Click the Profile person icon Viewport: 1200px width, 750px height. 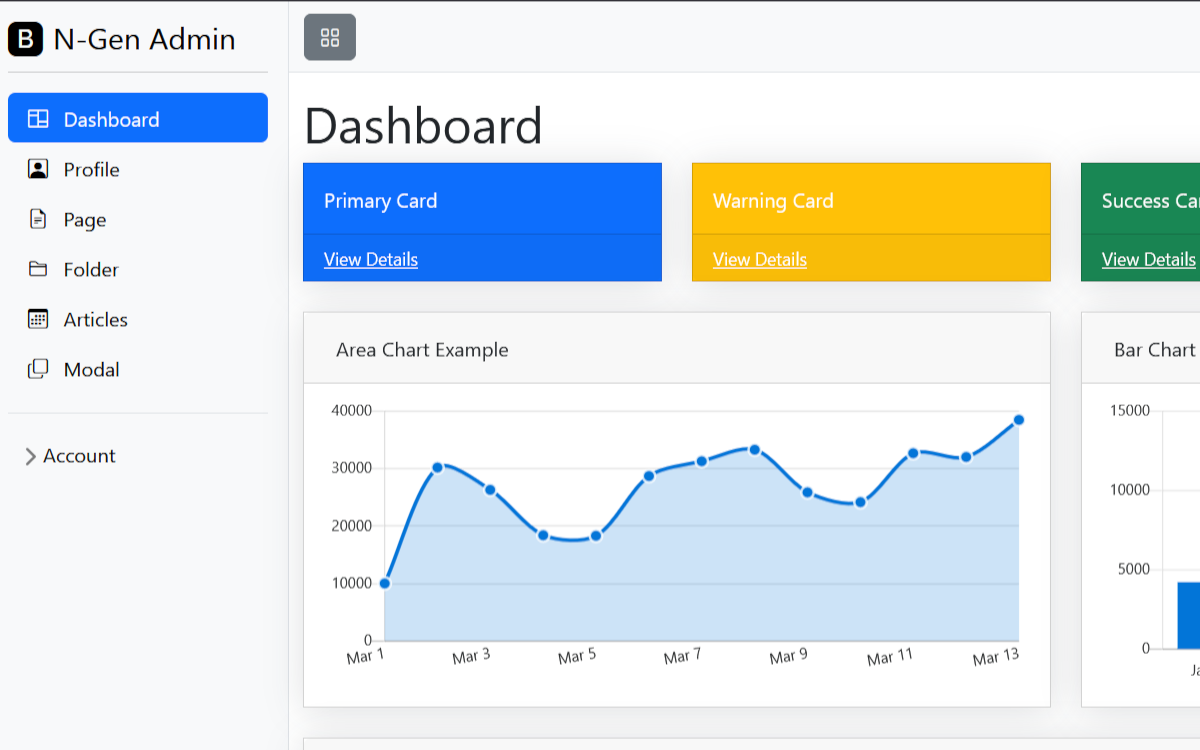38,169
